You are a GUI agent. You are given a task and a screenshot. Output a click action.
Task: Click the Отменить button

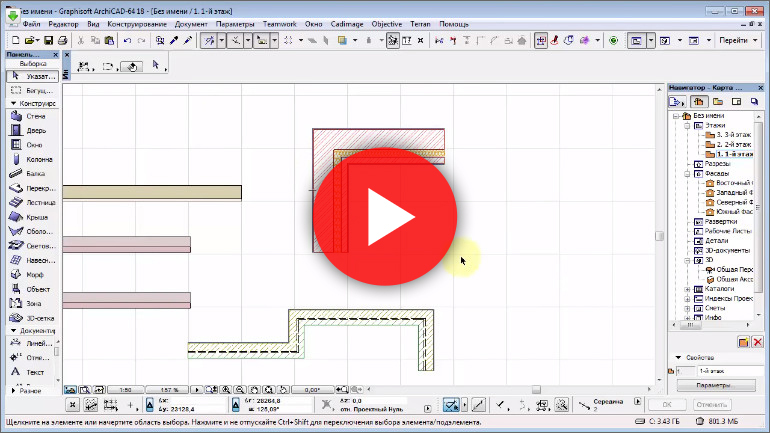[x=711, y=405]
